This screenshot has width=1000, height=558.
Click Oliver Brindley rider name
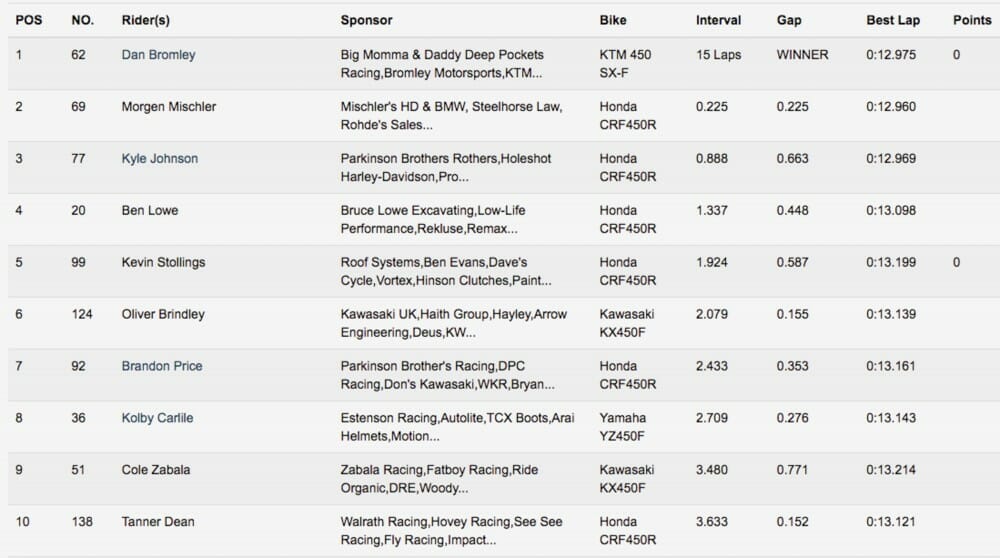(162, 314)
